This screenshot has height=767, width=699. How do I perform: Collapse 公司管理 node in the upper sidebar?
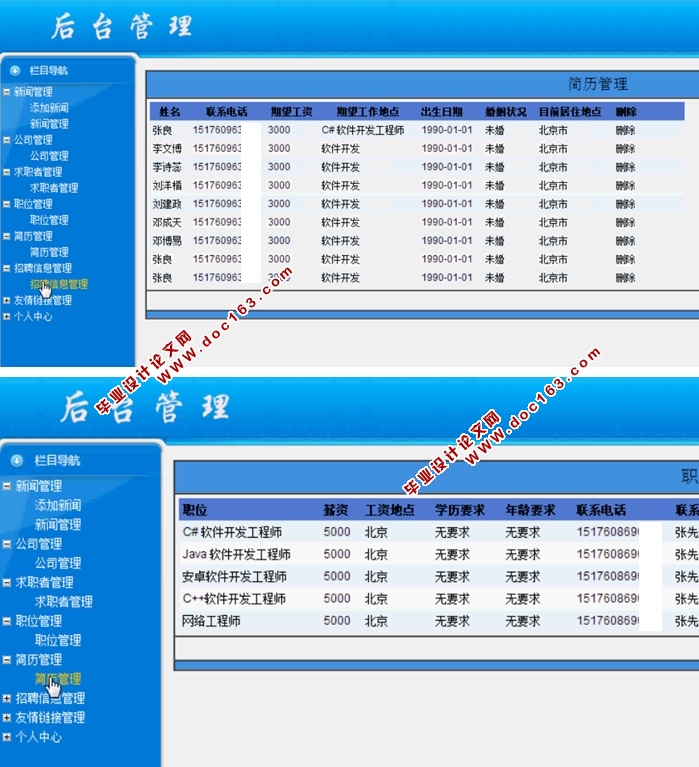[x=6, y=140]
